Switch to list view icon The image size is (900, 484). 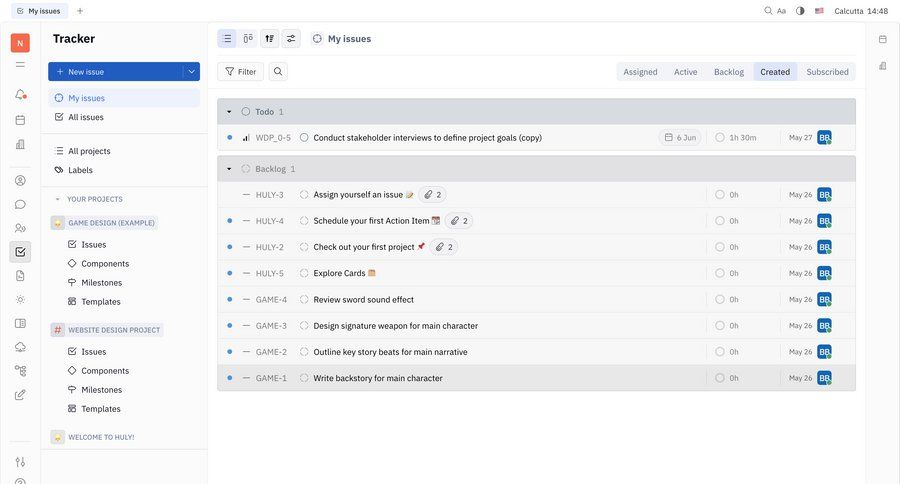tap(227, 38)
